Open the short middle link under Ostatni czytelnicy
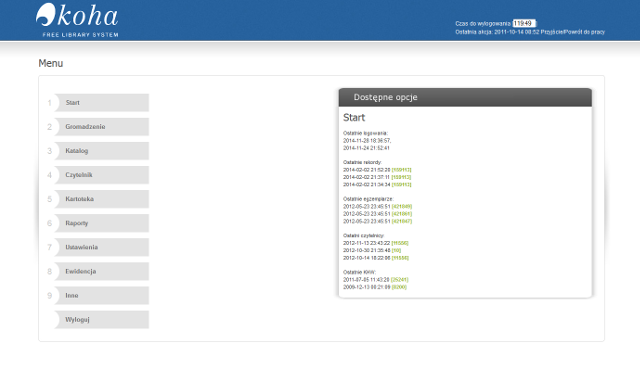 pyautogui.click(x=396, y=250)
